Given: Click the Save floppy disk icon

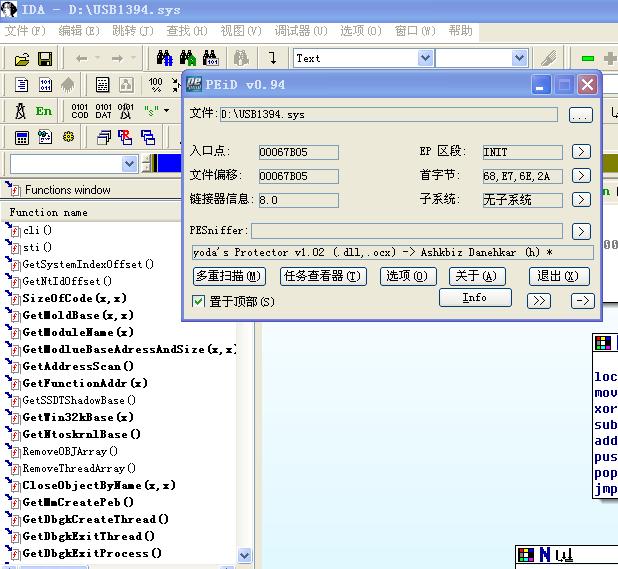Looking at the screenshot, I should [45, 59].
